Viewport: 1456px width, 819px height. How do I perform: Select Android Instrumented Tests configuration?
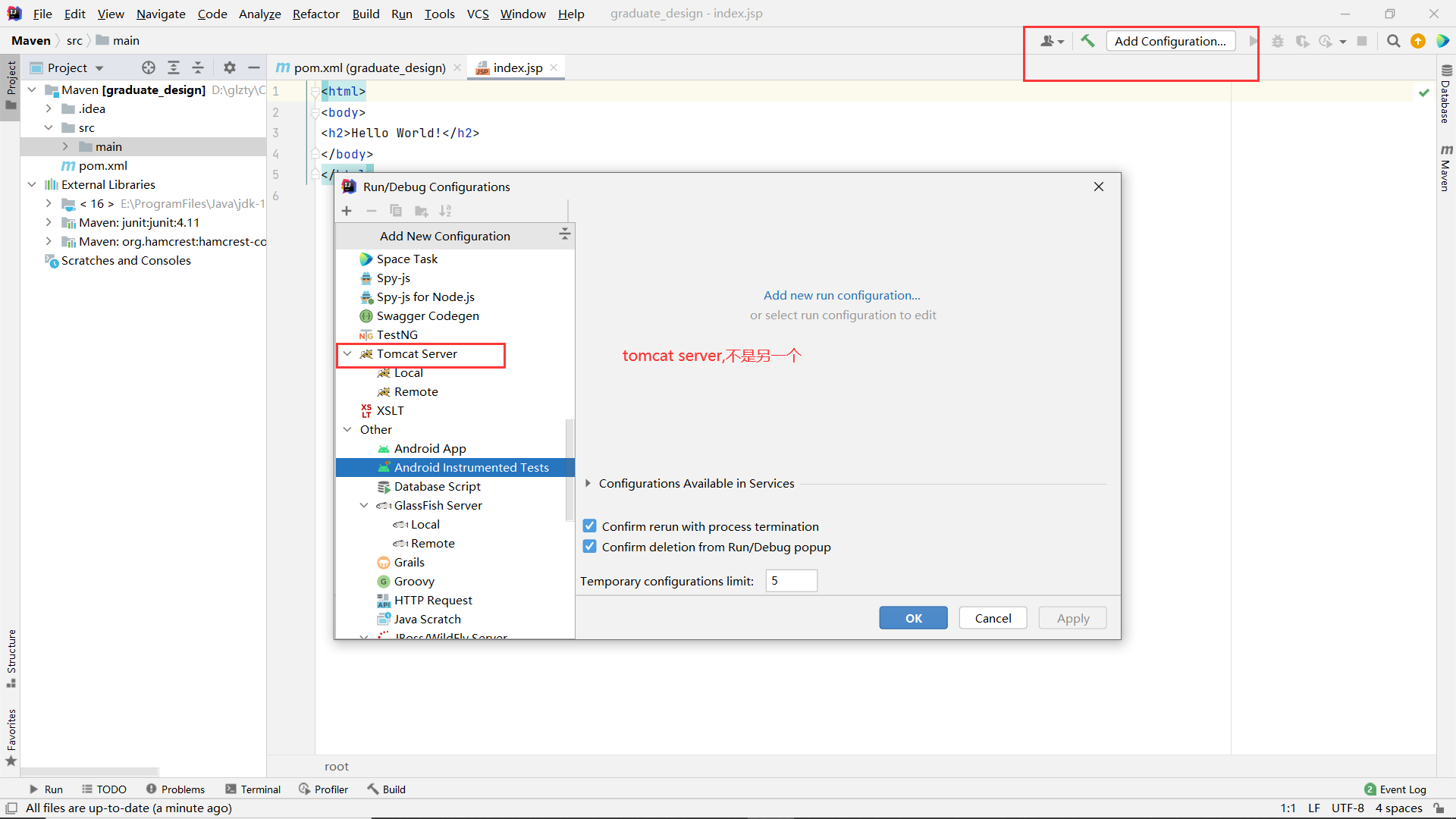click(x=471, y=467)
